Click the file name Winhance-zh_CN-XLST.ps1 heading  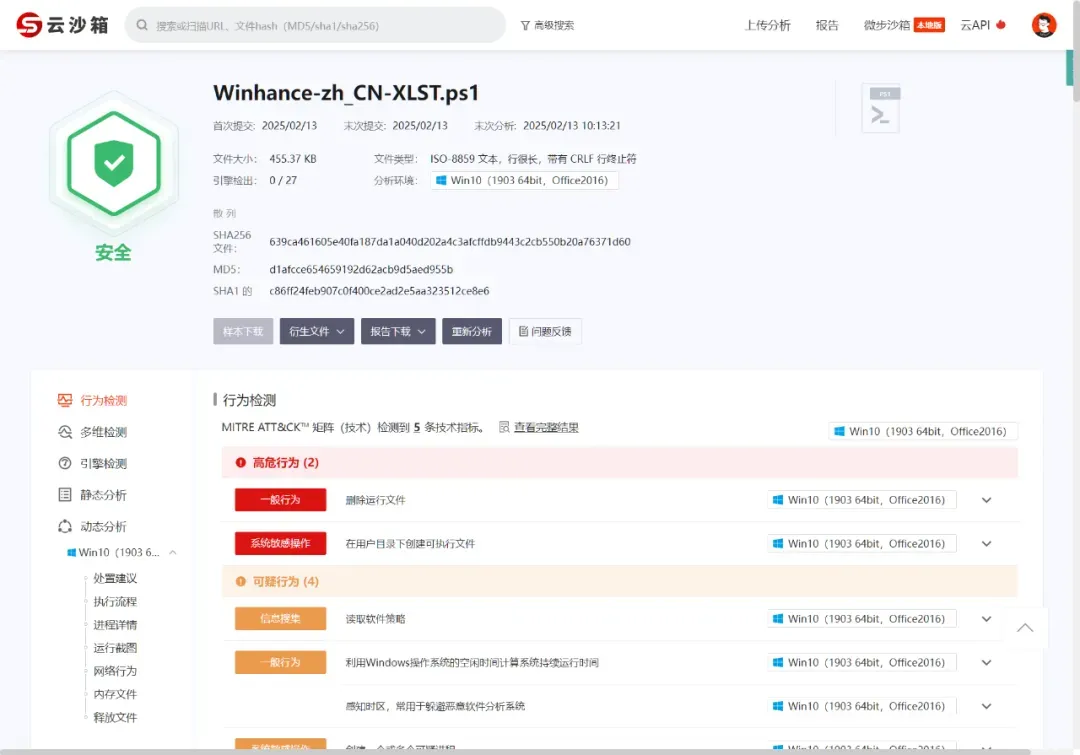click(346, 93)
